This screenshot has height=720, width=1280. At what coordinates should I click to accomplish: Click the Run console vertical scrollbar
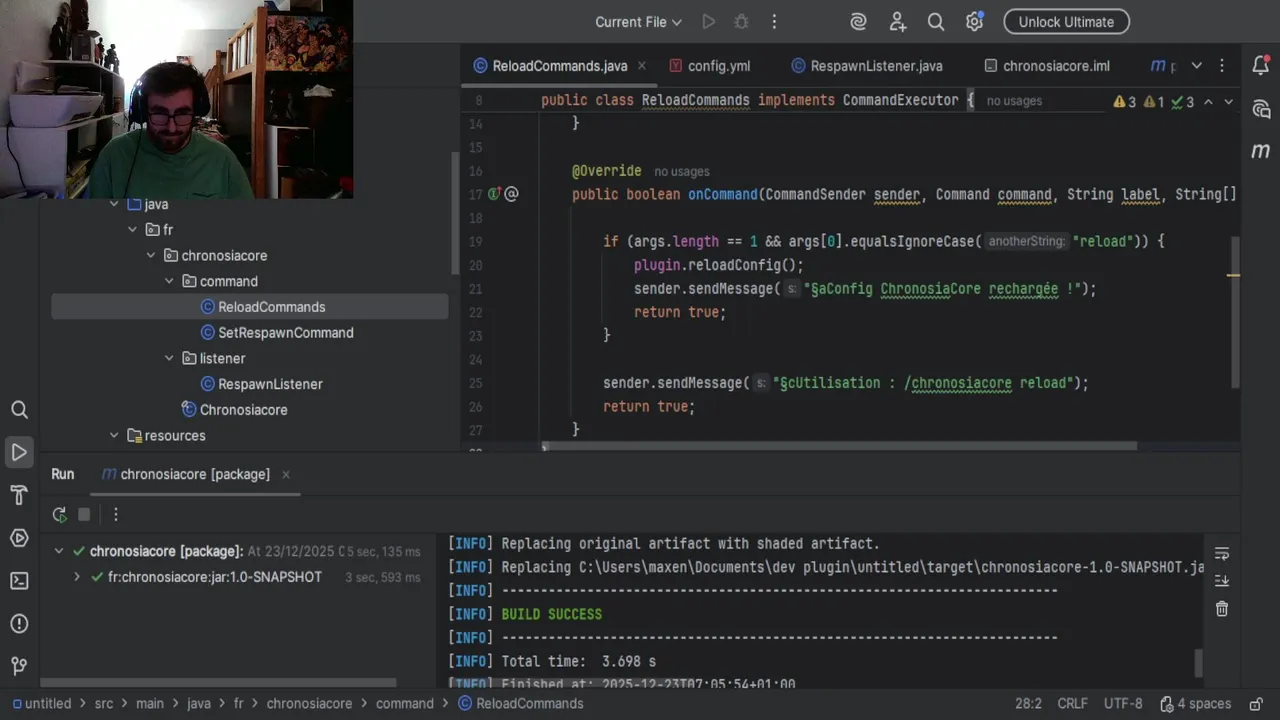tap(1198, 662)
